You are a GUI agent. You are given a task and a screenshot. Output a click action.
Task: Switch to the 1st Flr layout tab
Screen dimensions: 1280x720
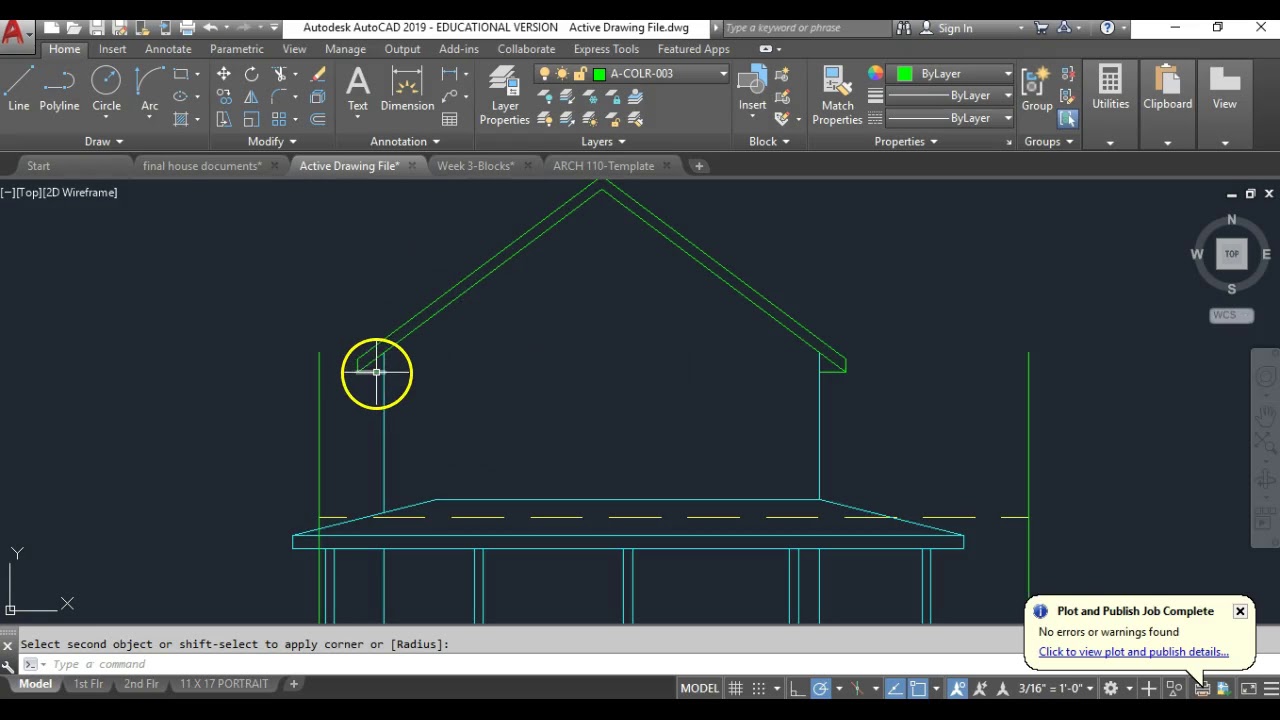pyautogui.click(x=88, y=684)
